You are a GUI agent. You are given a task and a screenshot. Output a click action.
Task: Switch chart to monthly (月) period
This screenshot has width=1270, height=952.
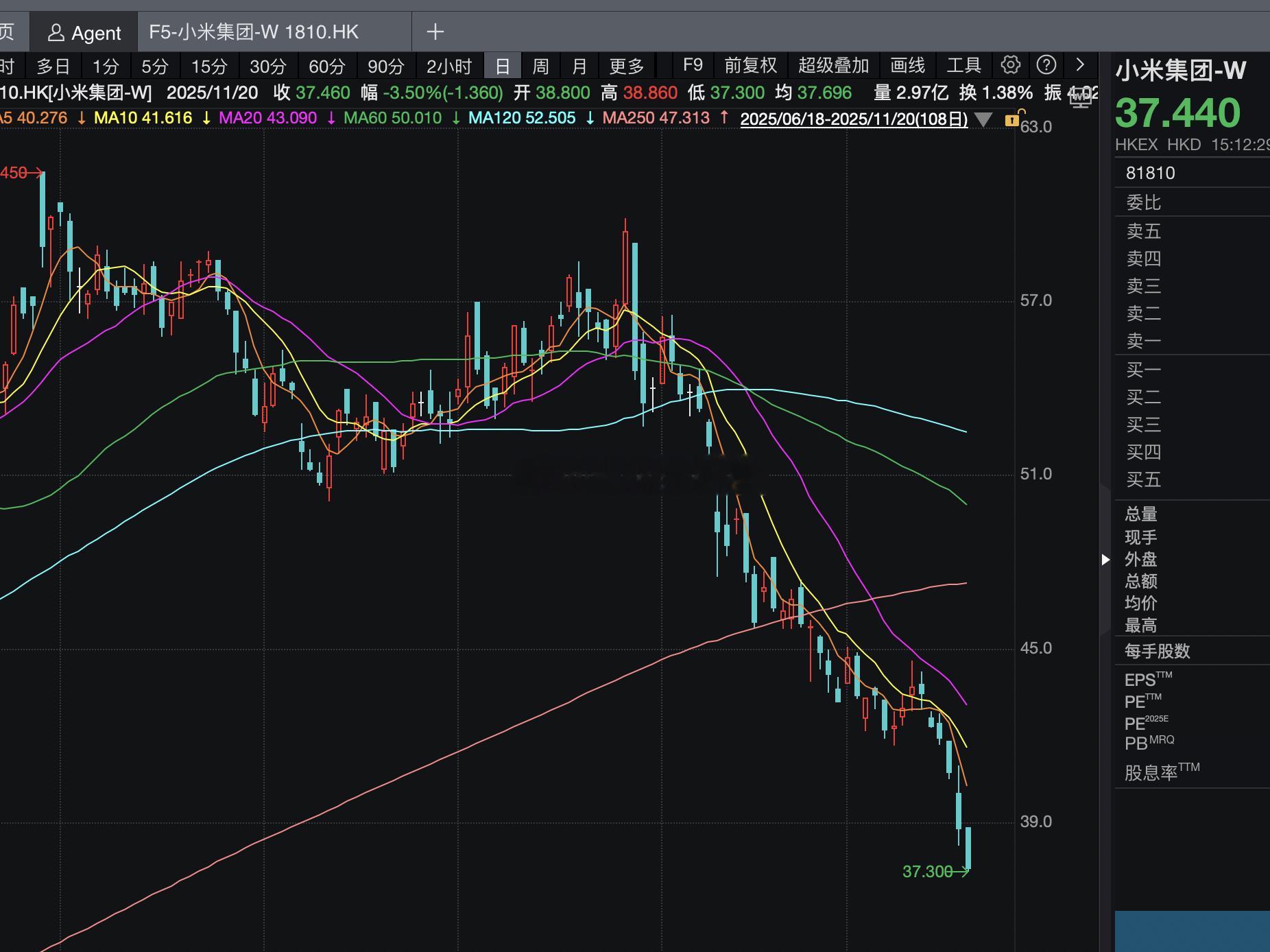coord(579,67)
